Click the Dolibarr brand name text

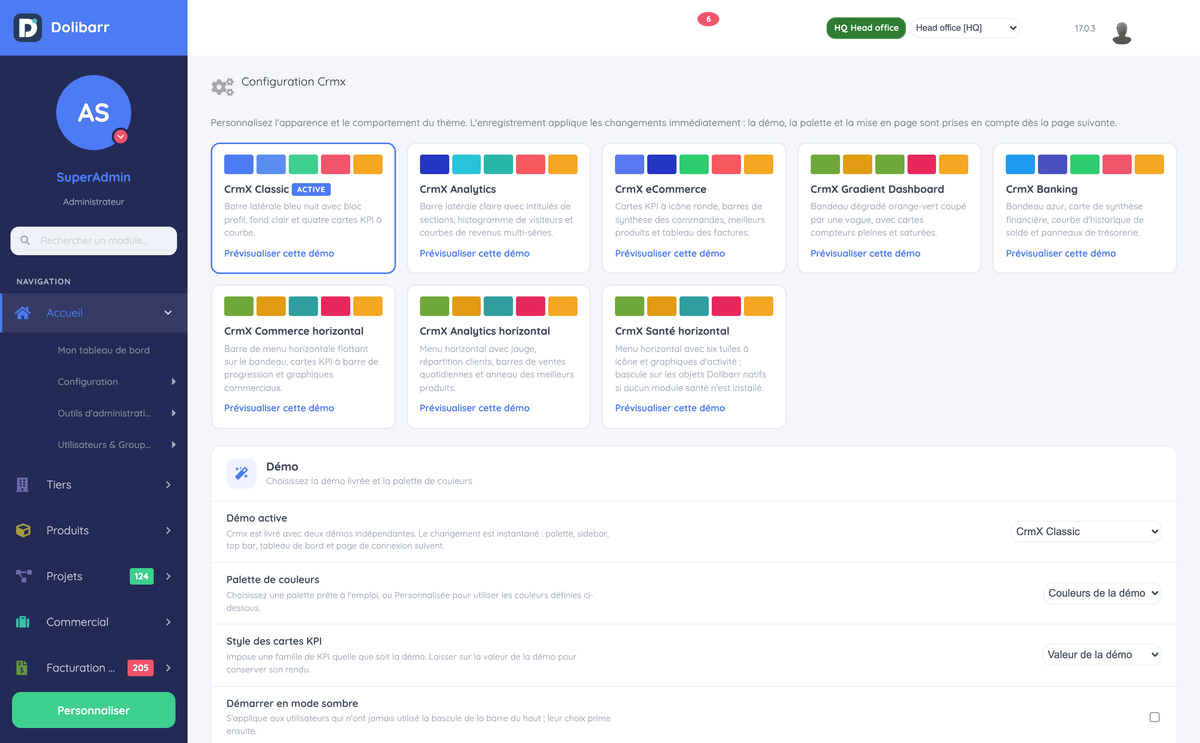point(80,27)
